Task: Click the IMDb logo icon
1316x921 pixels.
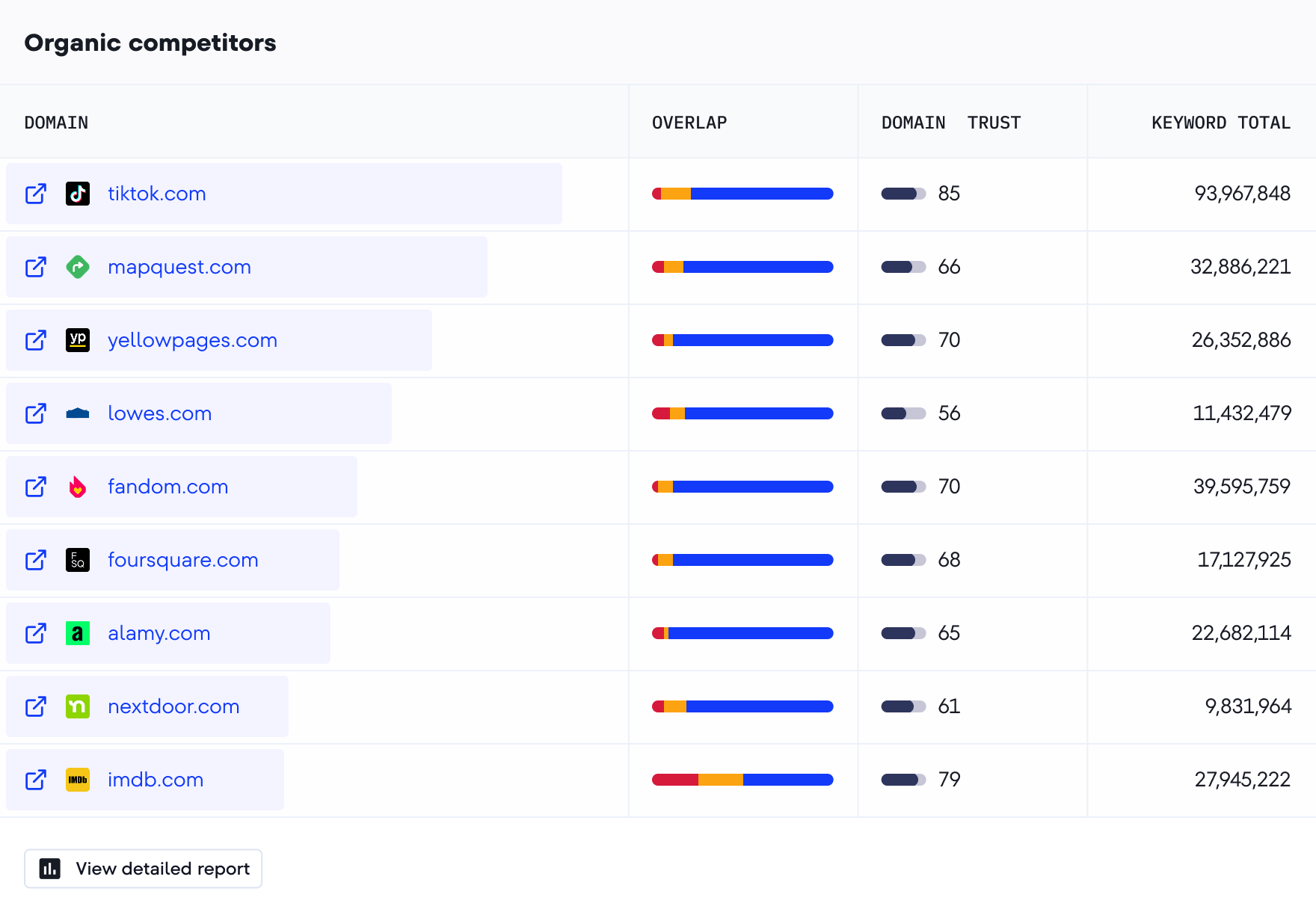Action: coord(78,780)
